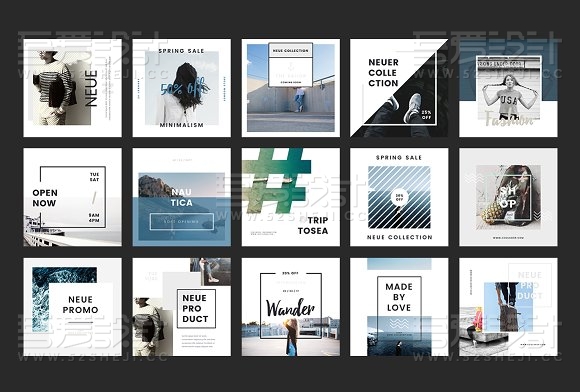
Task: Open the Open Now hours template
Action: pos(72,197)
